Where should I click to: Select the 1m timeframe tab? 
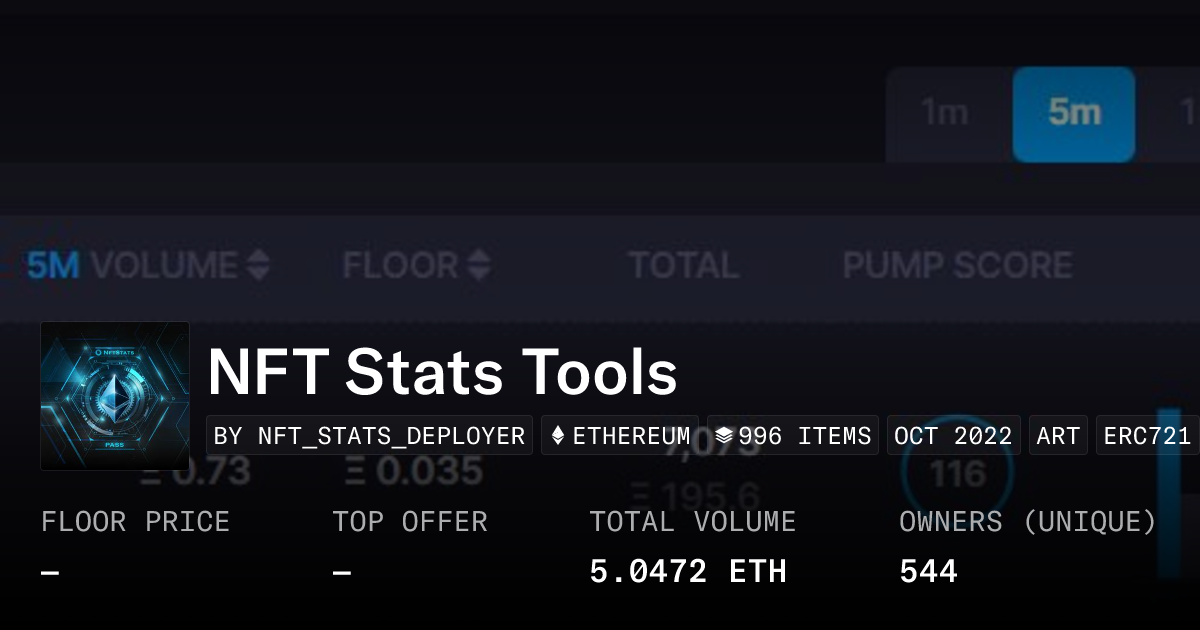(944, 113)
